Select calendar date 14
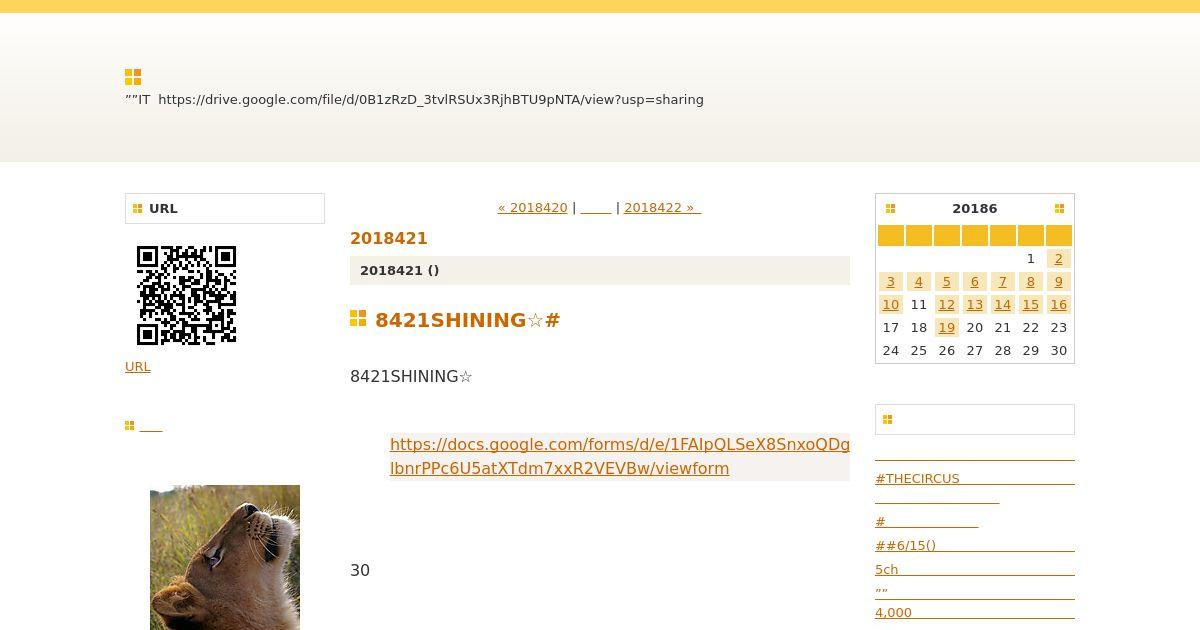This screenshot has height=630, width=1200. click(1003, 305)
